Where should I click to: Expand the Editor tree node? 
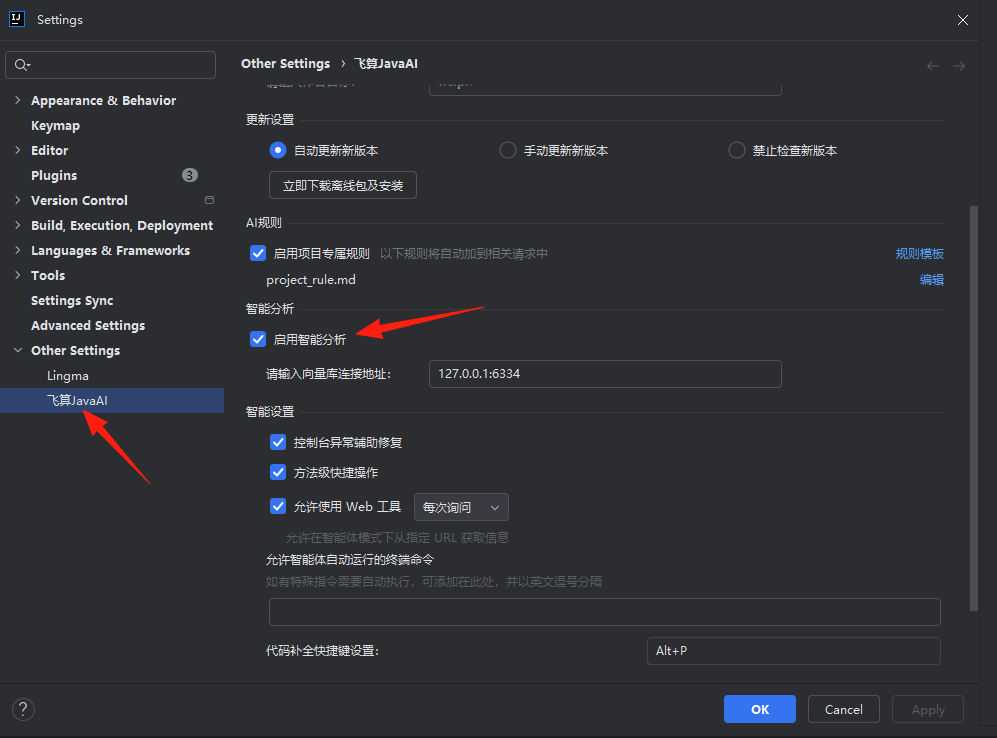tap(18, 150)
